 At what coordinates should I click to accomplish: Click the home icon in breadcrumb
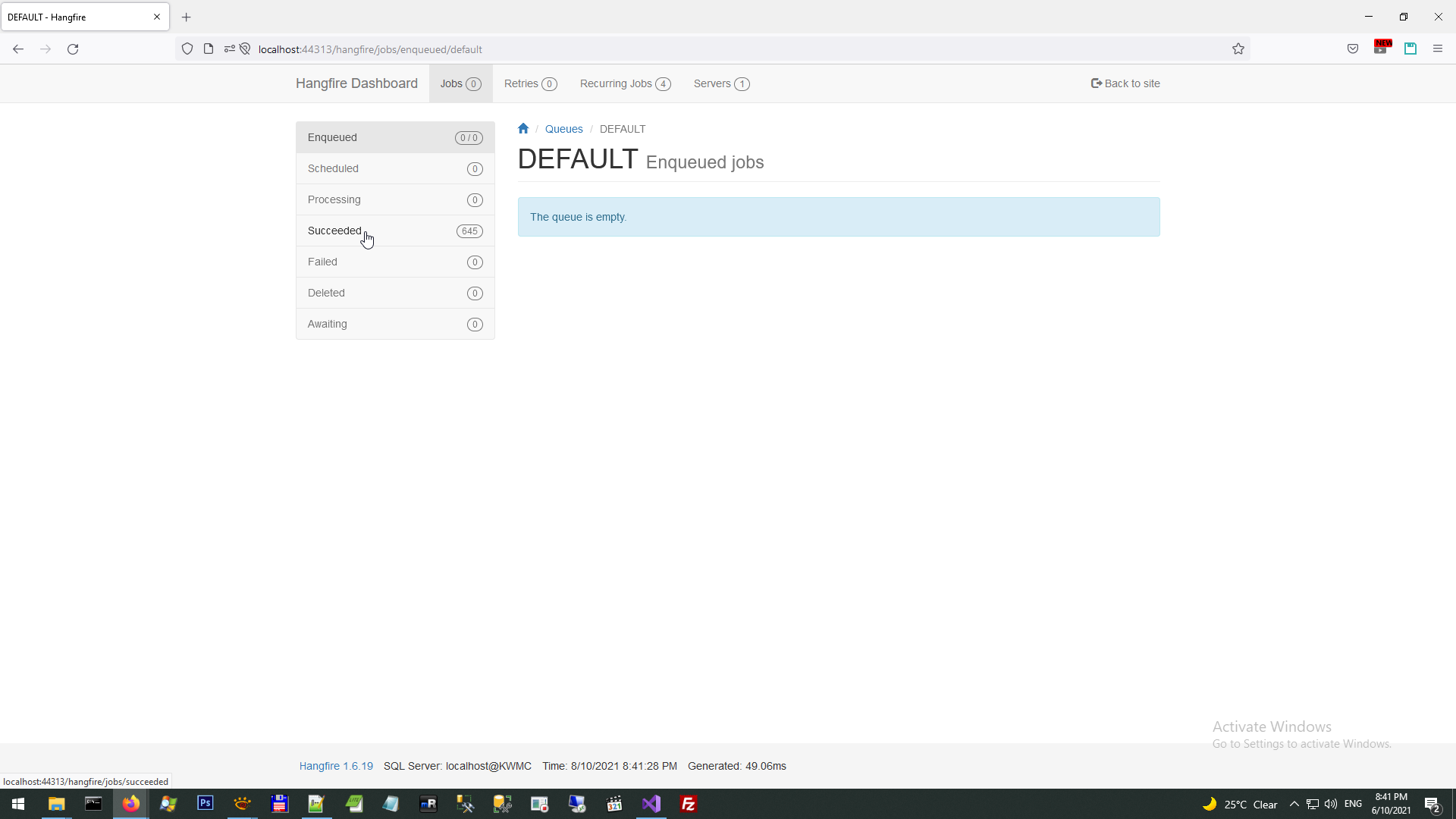pyautogui.click(x=523, y=129)
